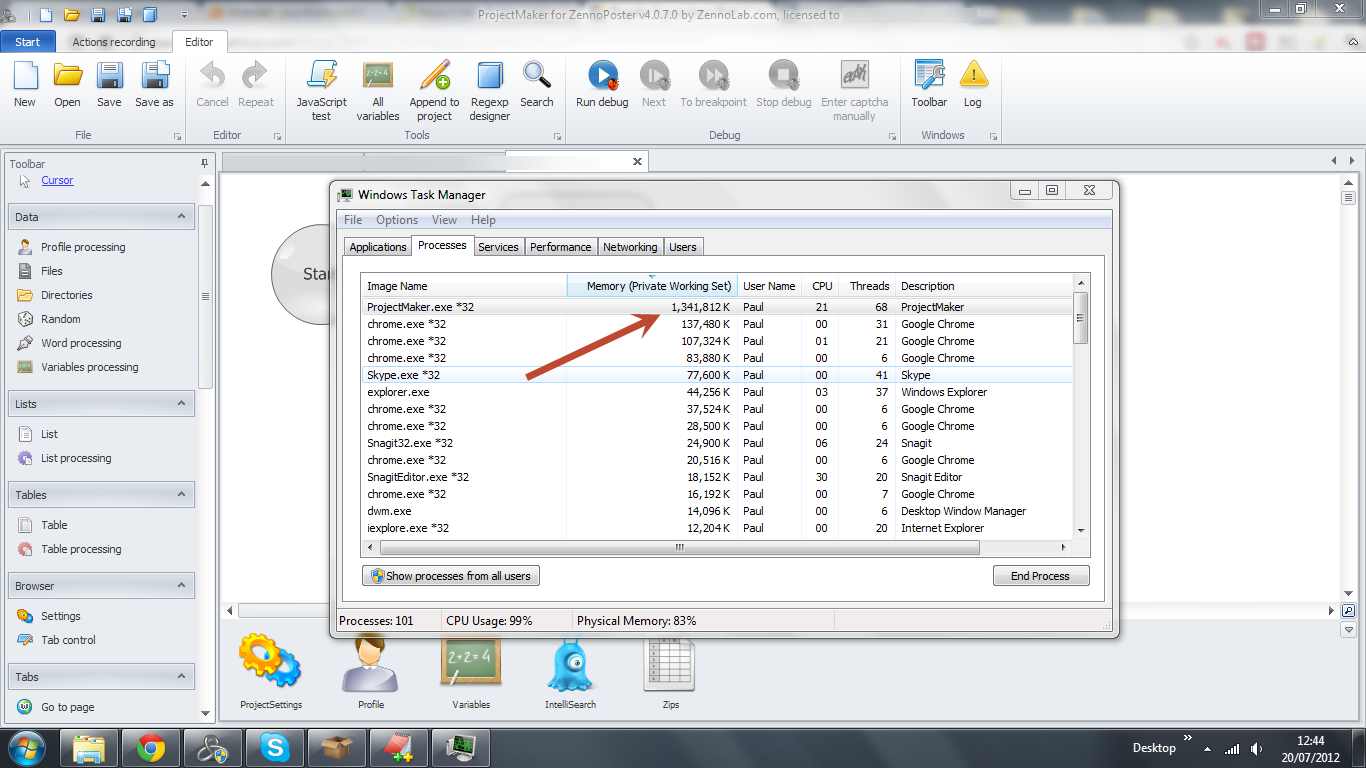Select Directories item in Data group
This screenshot has height=768, width=1366.
pyautogui.click(x=67, y=295)
